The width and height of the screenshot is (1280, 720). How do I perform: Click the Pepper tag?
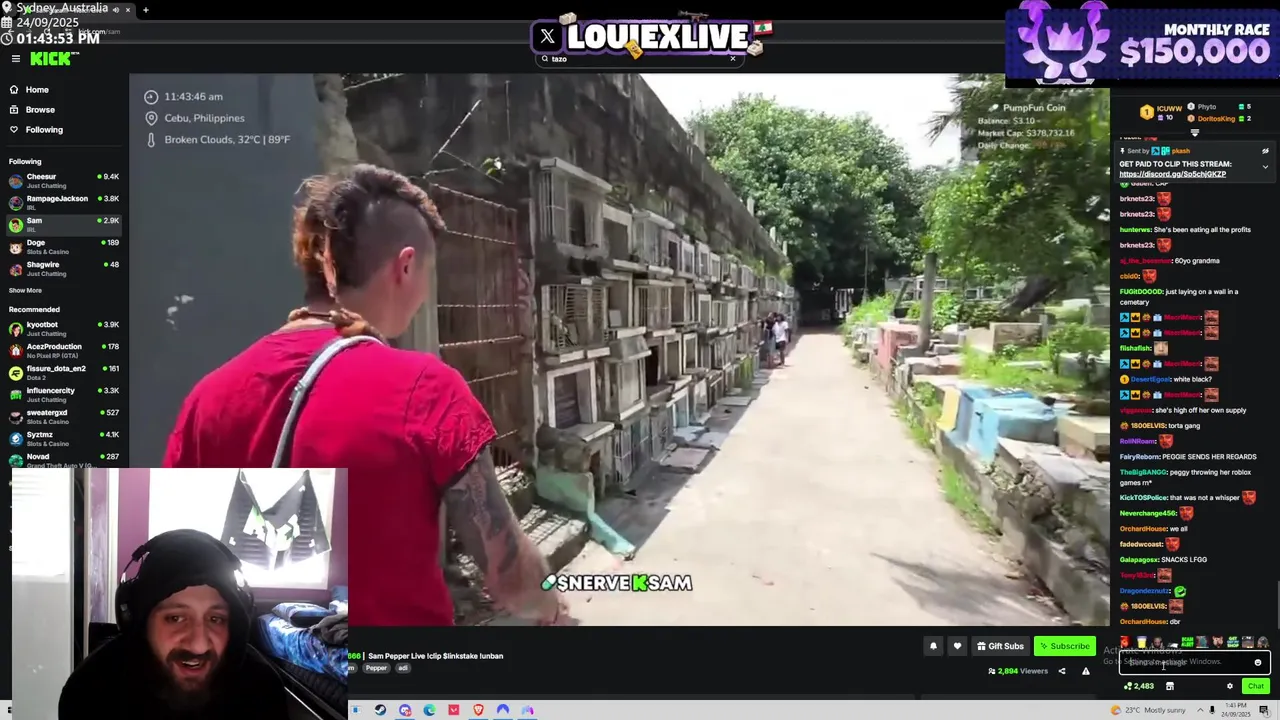(376, 668)
